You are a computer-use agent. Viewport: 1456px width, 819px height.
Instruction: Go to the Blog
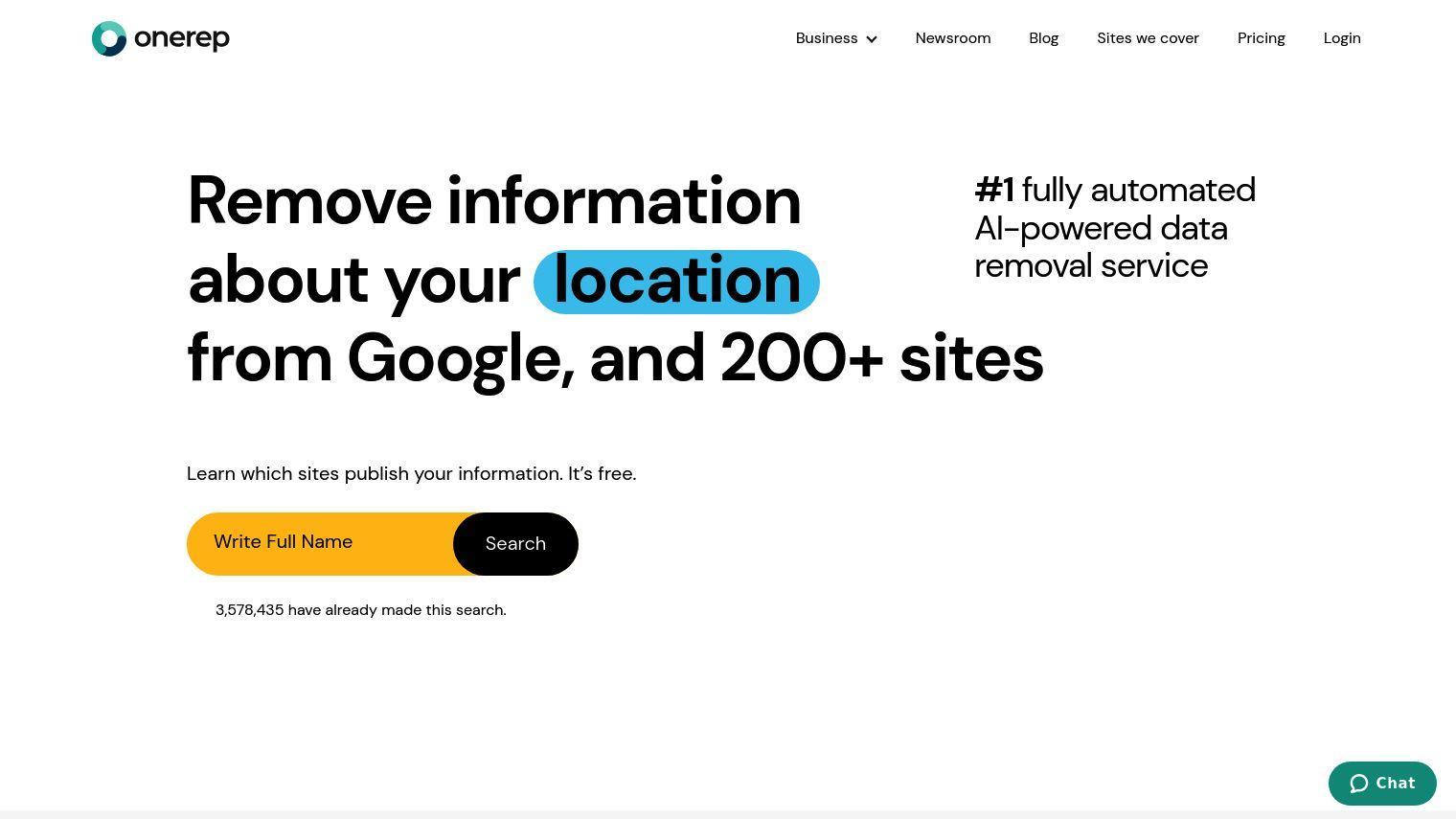(x=1043, y=38)
